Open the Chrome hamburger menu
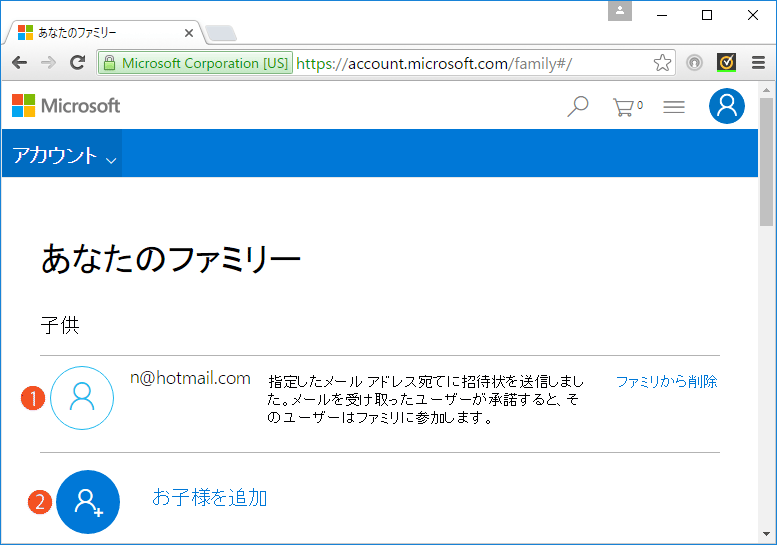This screenshot has width=777, height=545. tap(758, 62)
